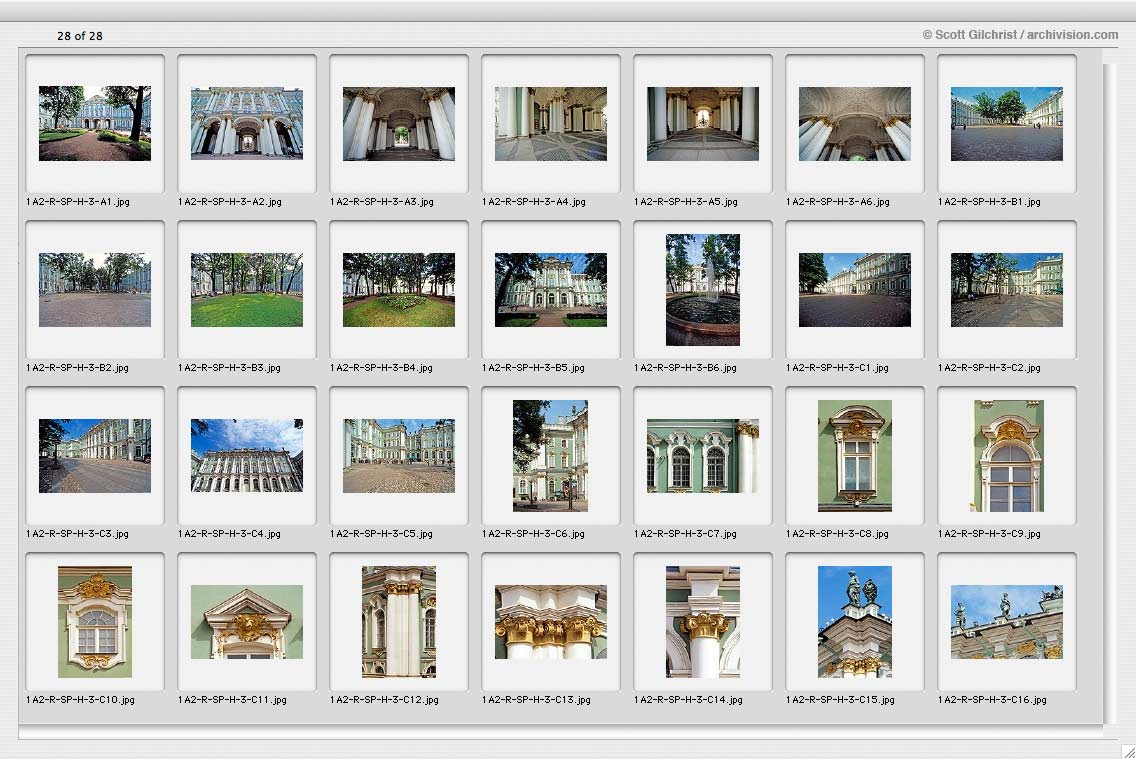Select thumbnail 1A2-R-SP-H-3-C2.jpg
This screenshot has width=1136, height=759.
[1007, 290]
